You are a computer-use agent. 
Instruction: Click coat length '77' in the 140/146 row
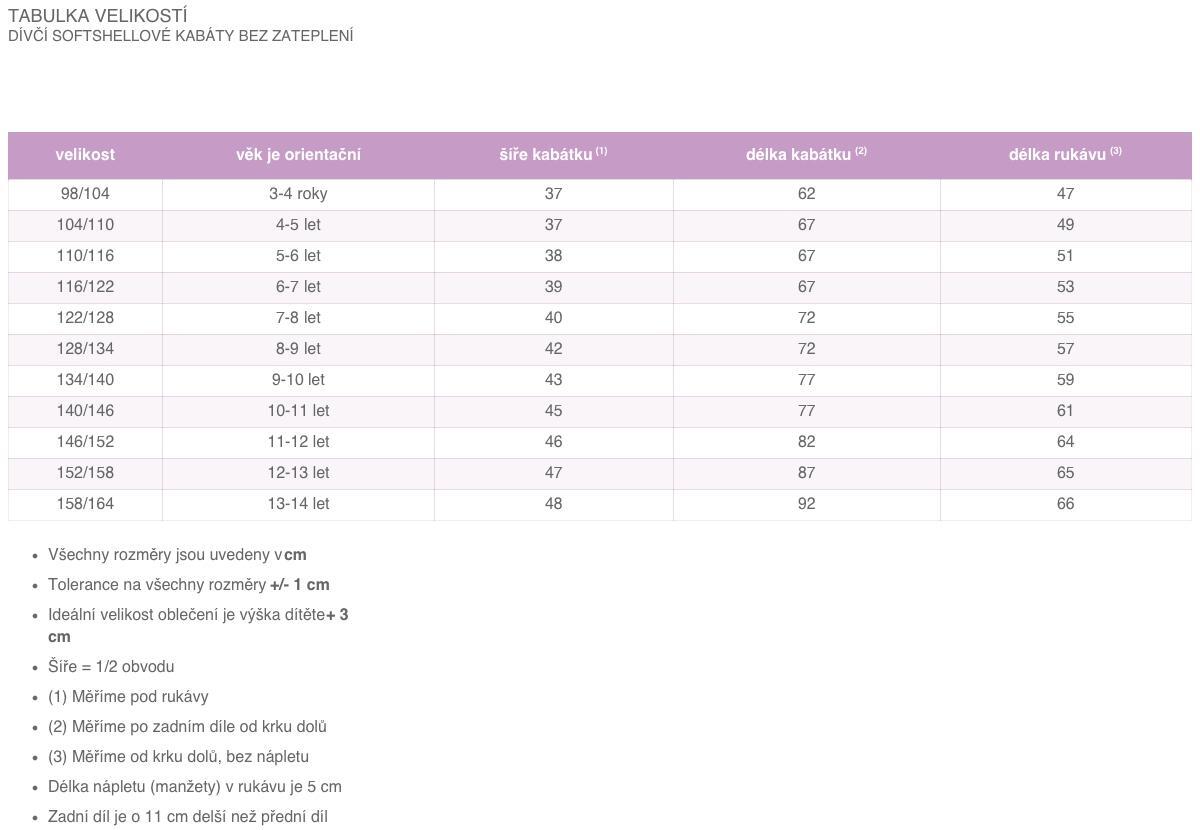[806, 411]
